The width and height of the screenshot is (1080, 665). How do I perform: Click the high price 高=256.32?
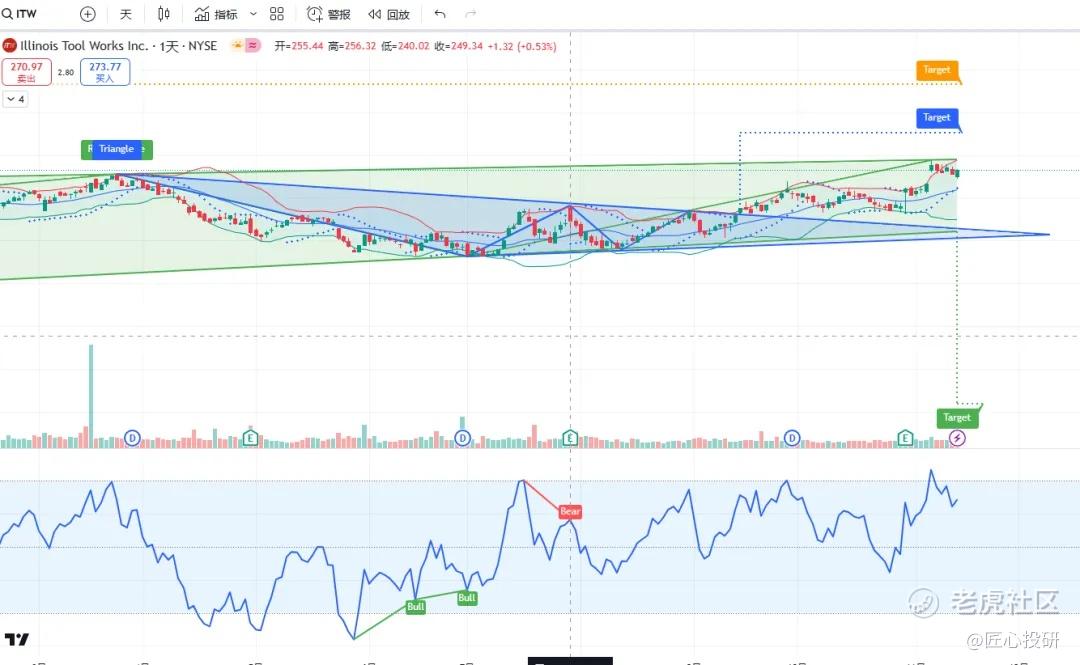click(x=352, y=46)
